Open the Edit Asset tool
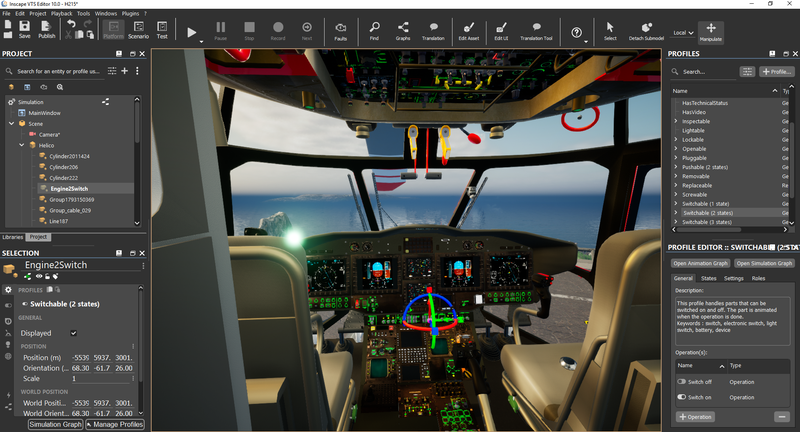Viewport: 800px width, 432px height. [468, 30]
